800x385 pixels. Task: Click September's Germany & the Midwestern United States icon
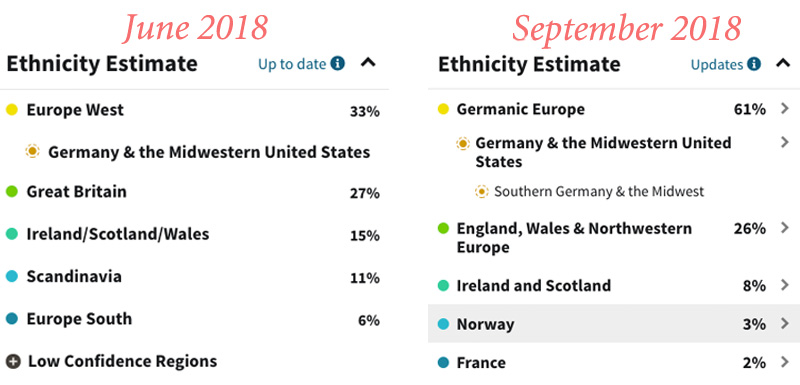click(463, 143)
